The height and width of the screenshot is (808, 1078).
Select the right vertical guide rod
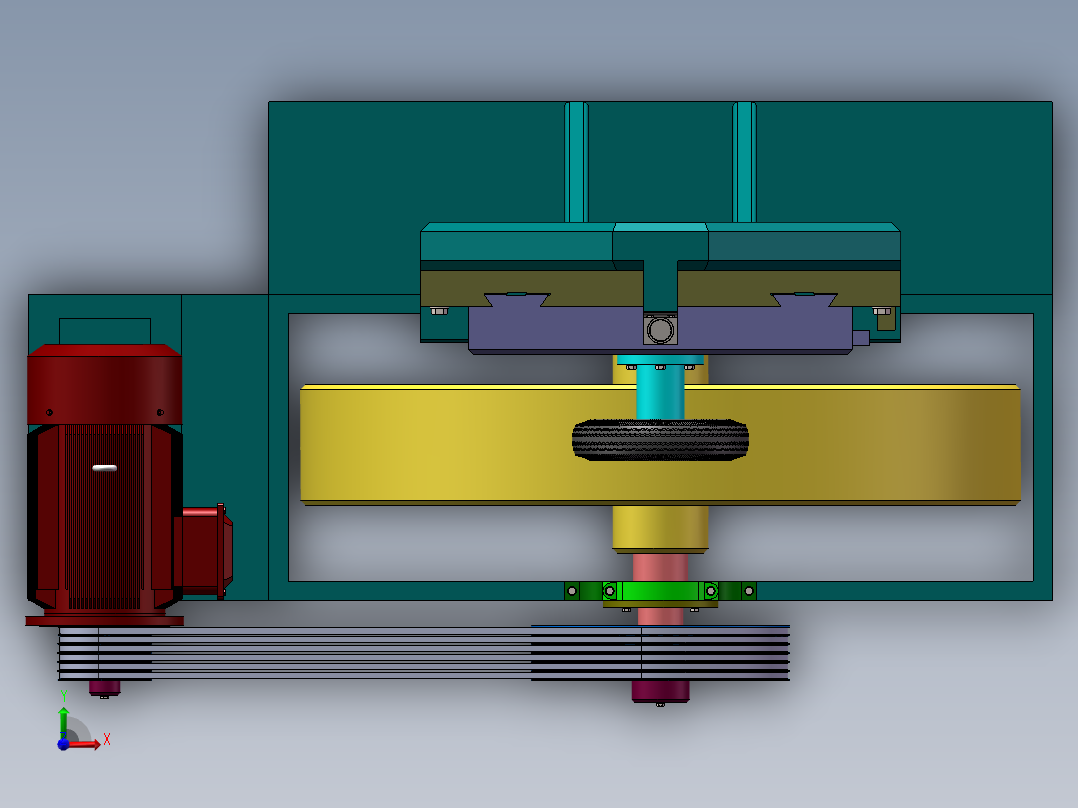[x=745, y=162]
